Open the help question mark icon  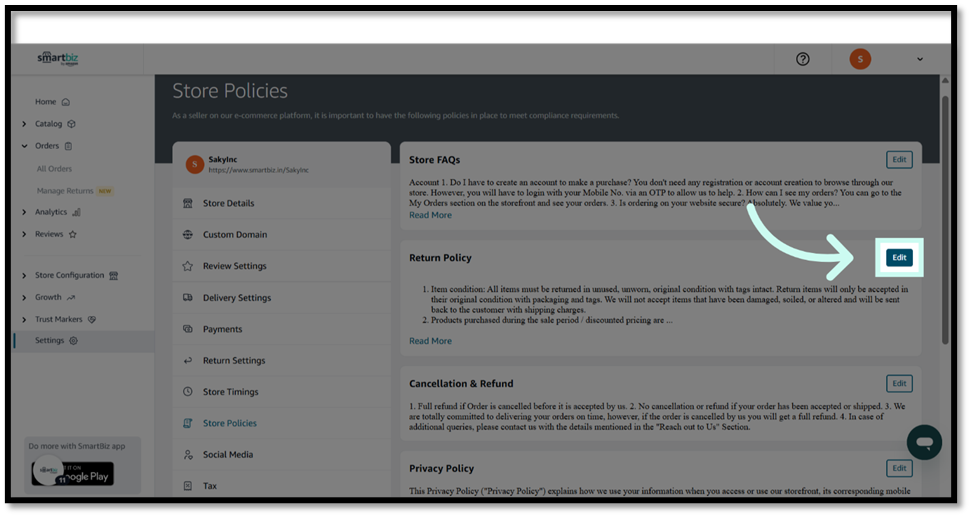802,59
